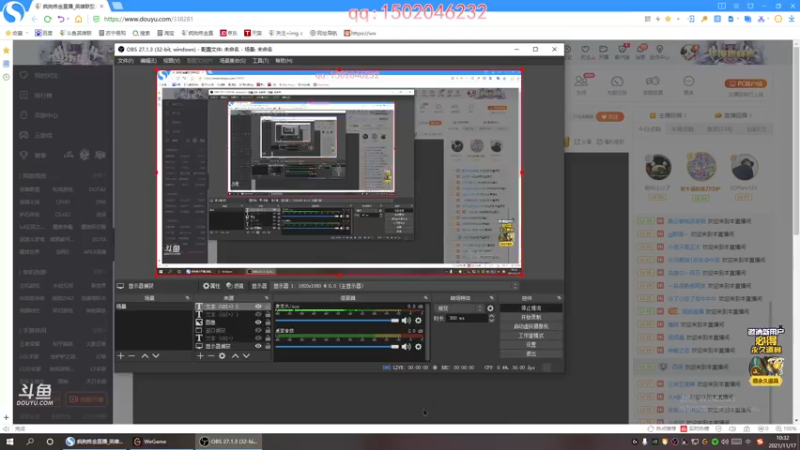
Task: Open settings gear of second mixer channel
Action: click(418, 347)
